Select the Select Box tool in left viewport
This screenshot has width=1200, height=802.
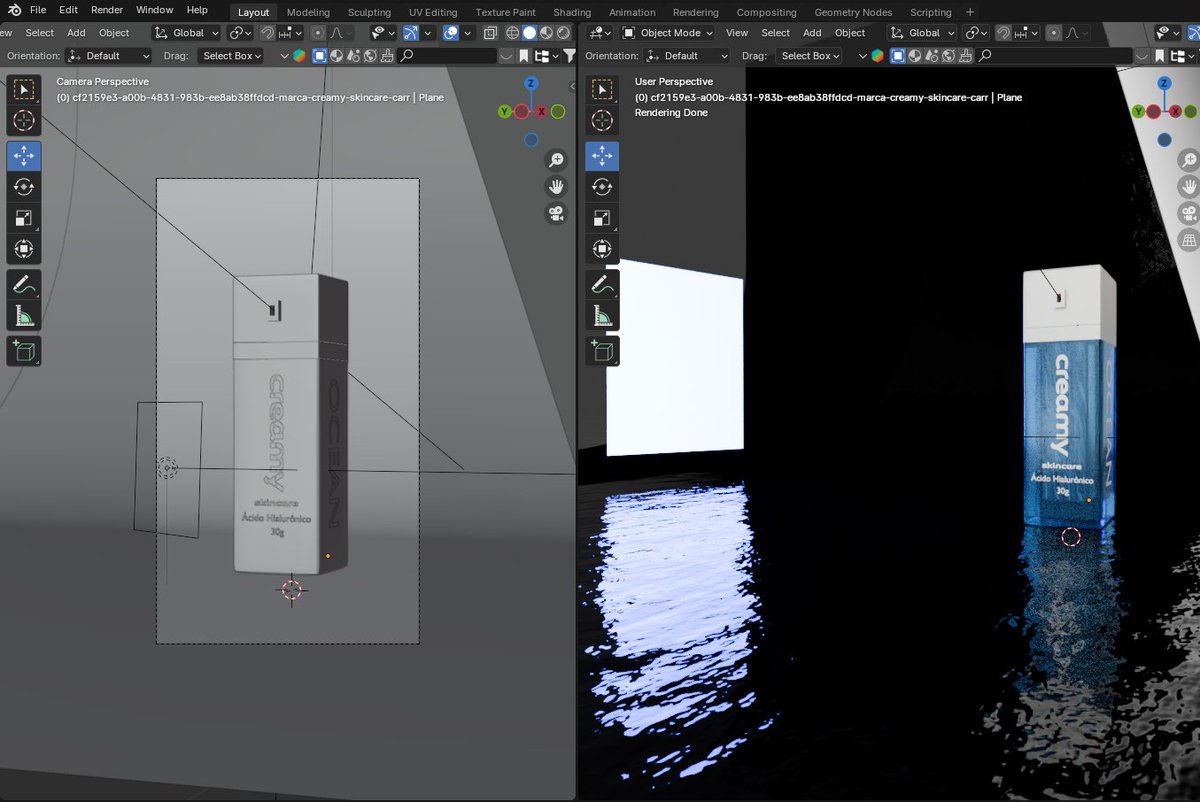[x=24, y=90]
